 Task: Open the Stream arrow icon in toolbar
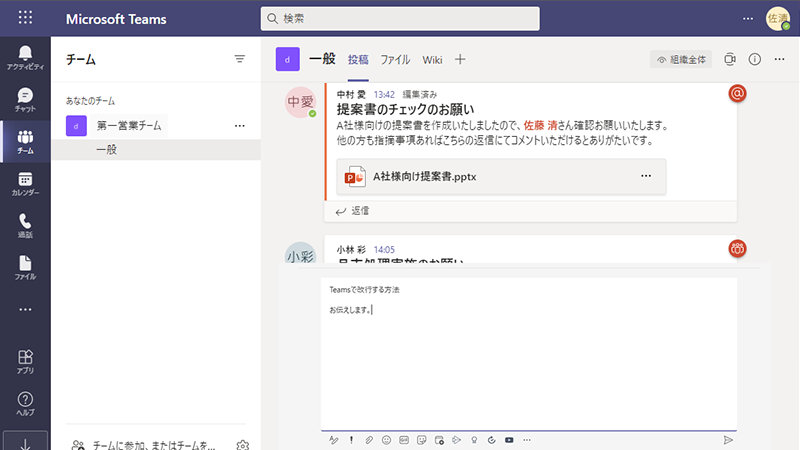(x=456, y=440)
